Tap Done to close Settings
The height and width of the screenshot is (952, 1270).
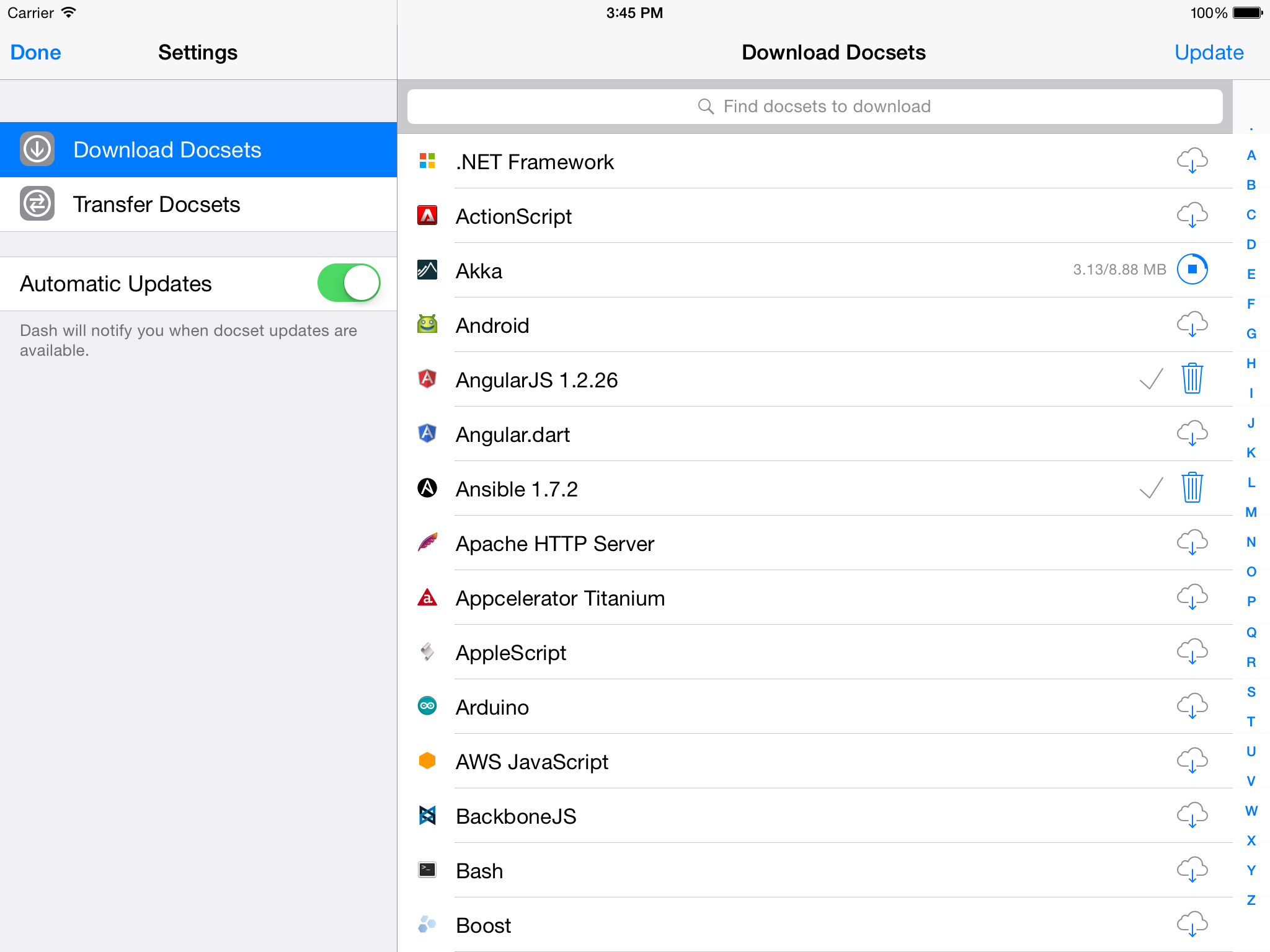point(35,53)
